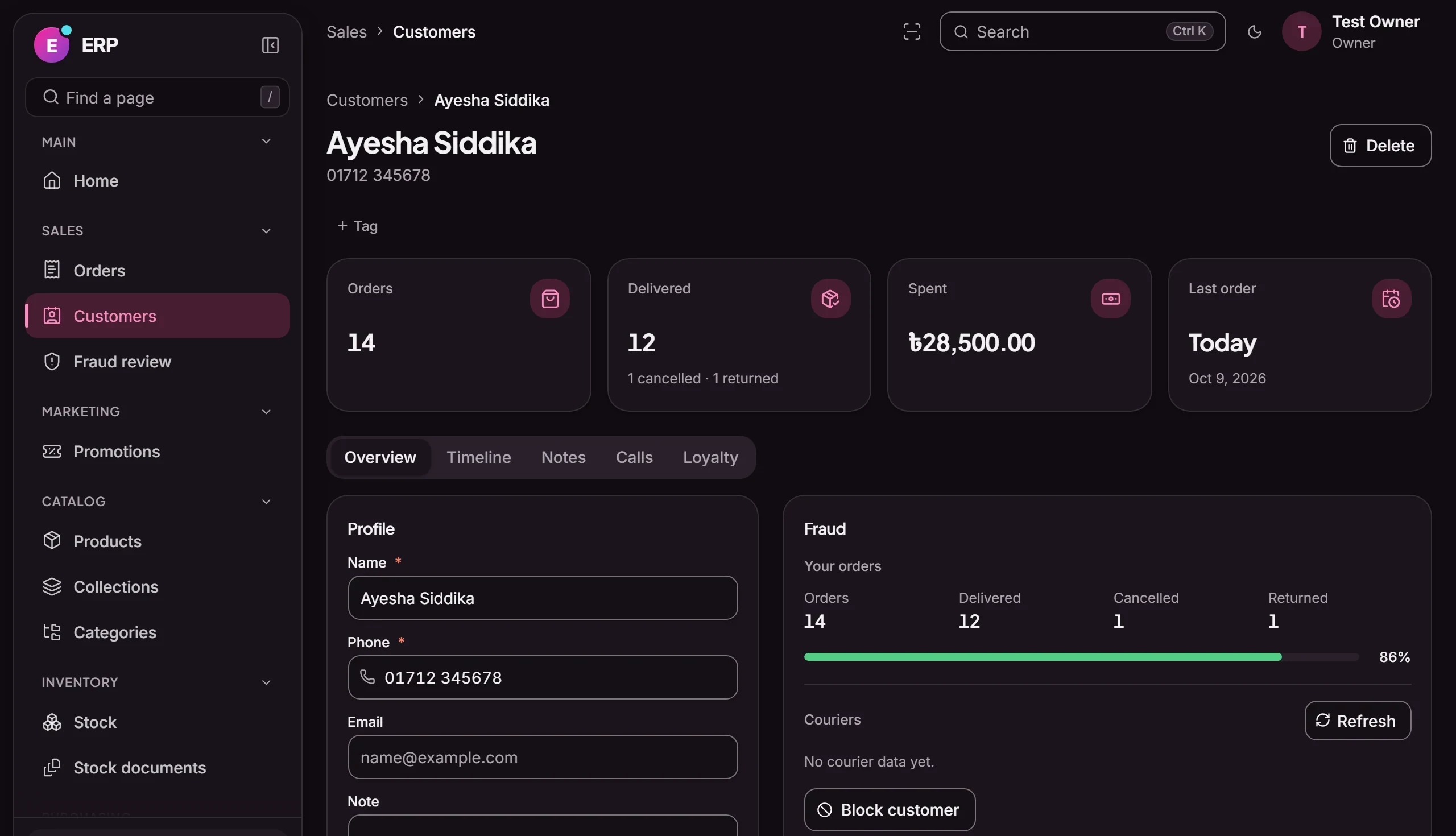This screenshot has height=836, width=1456.
Task: Collapse the INVENTORY section chevron
Action: pyautogui.click(x=266, y=682)
